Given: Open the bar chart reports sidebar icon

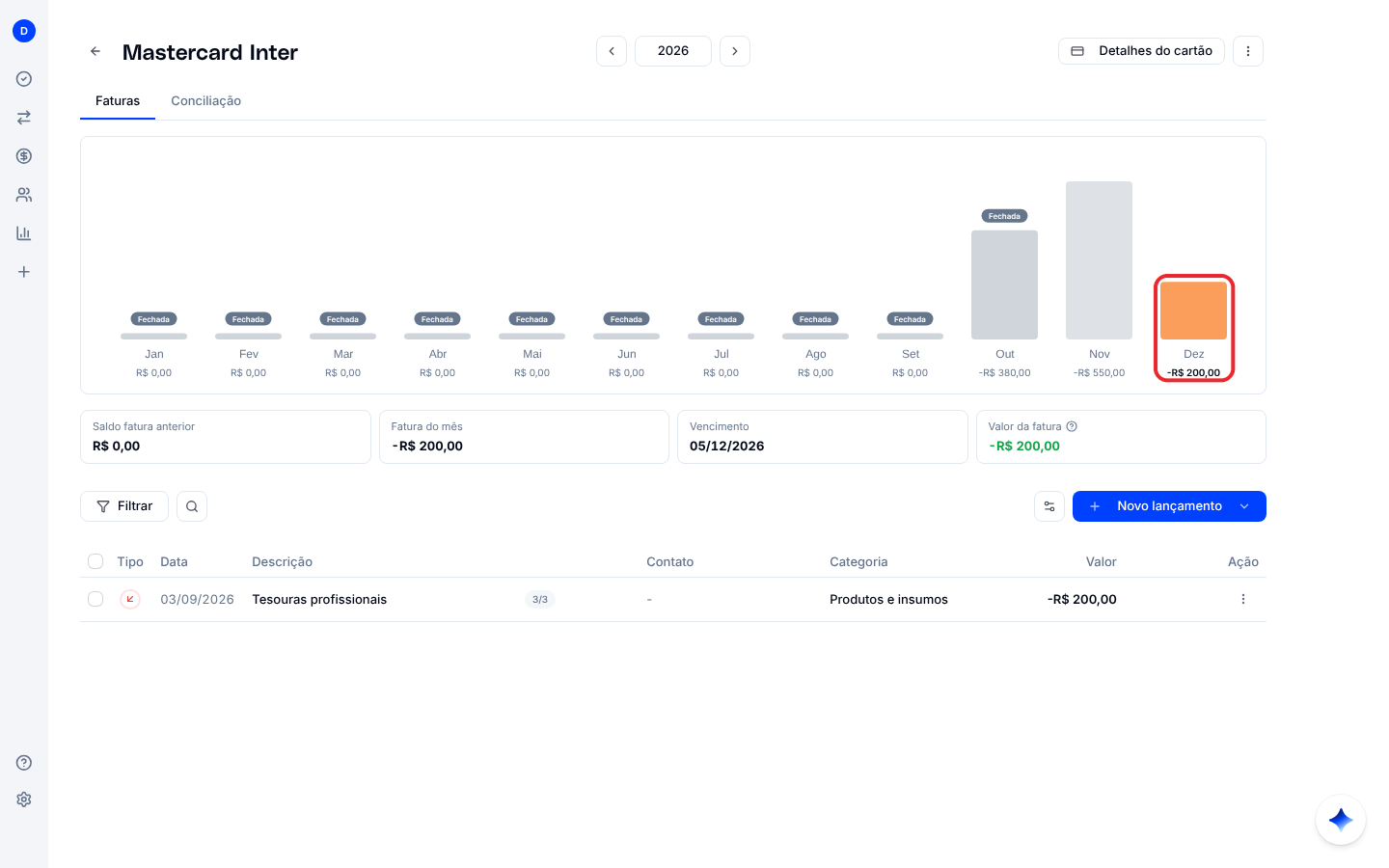Looking at the screenshot, I should point(24,233).
